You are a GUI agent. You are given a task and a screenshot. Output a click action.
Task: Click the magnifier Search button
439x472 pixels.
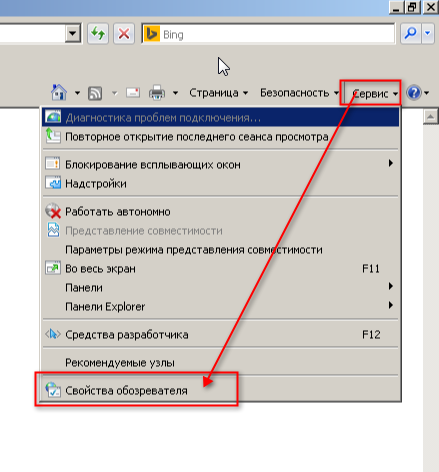411,33
